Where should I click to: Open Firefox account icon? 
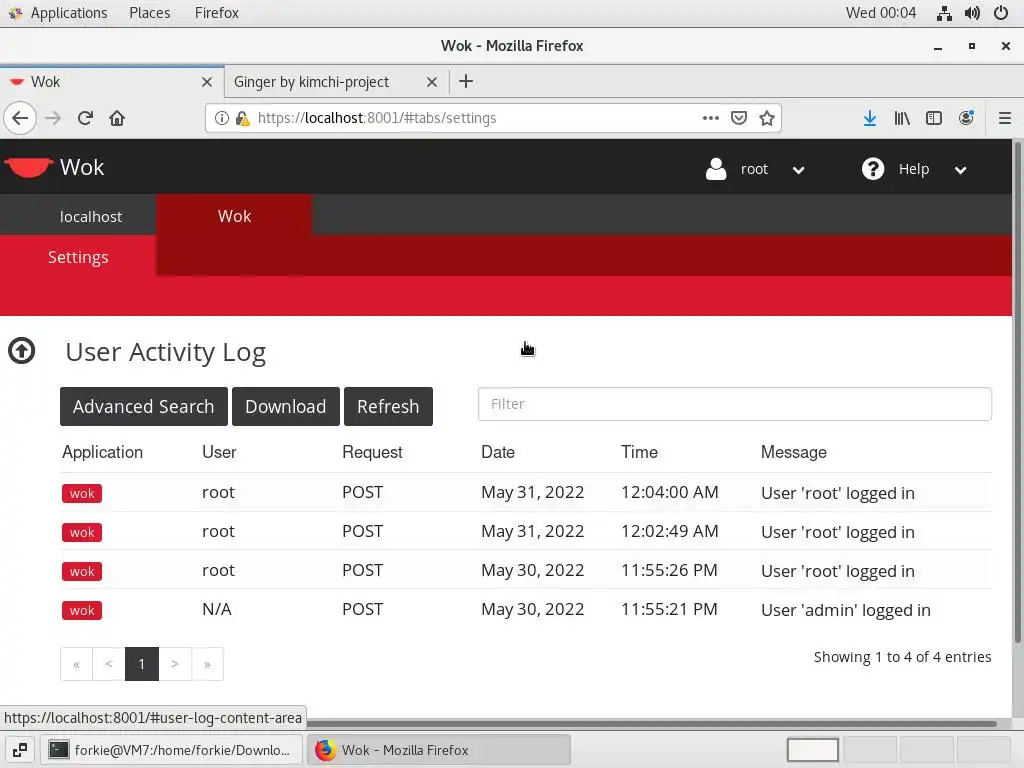[x=966, y=118]
